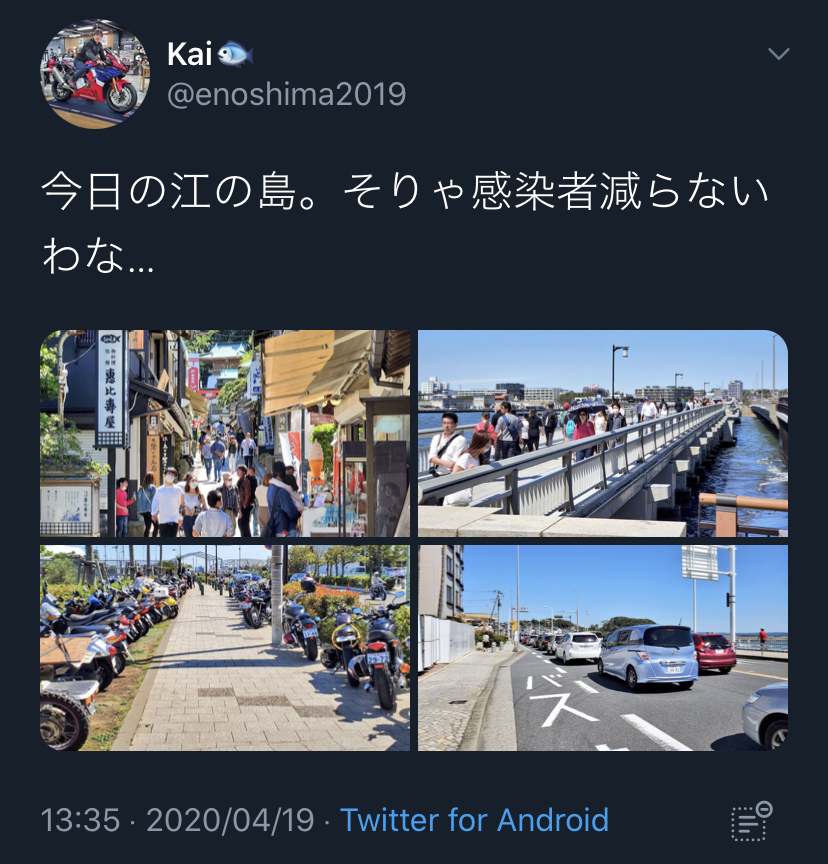Click the blue Honda car in photo
Screen dimensions: 828x864
coord(648,656)
